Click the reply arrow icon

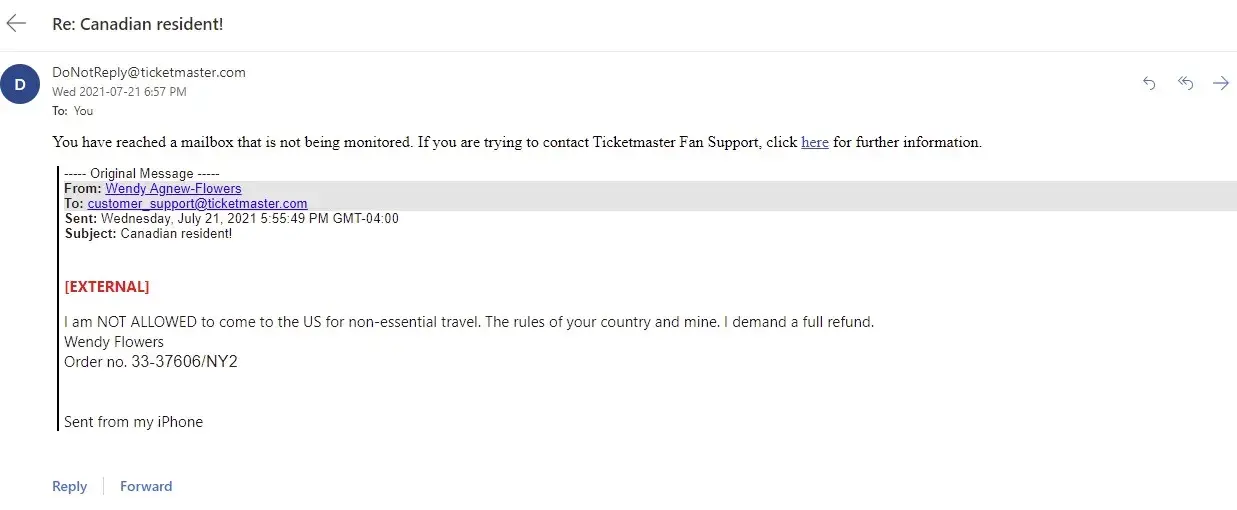tap(1149, 83)
